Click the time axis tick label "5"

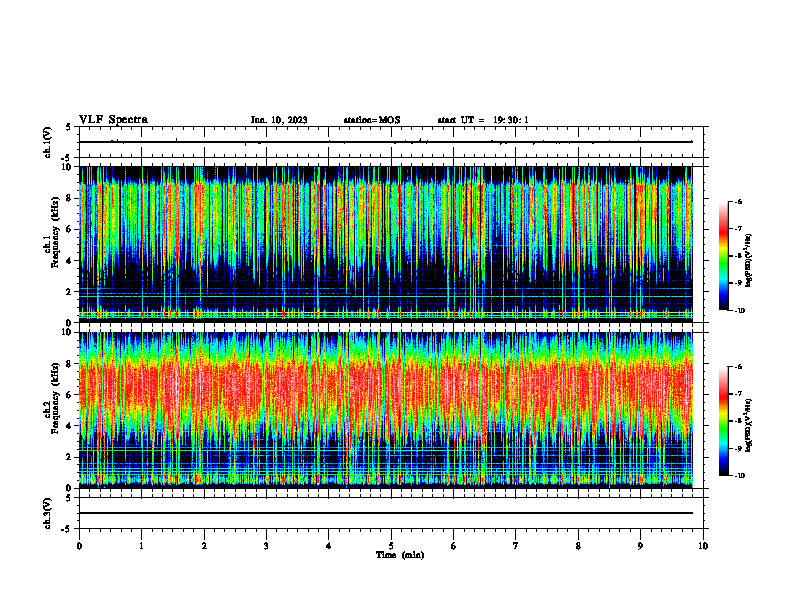coord(391,546)
